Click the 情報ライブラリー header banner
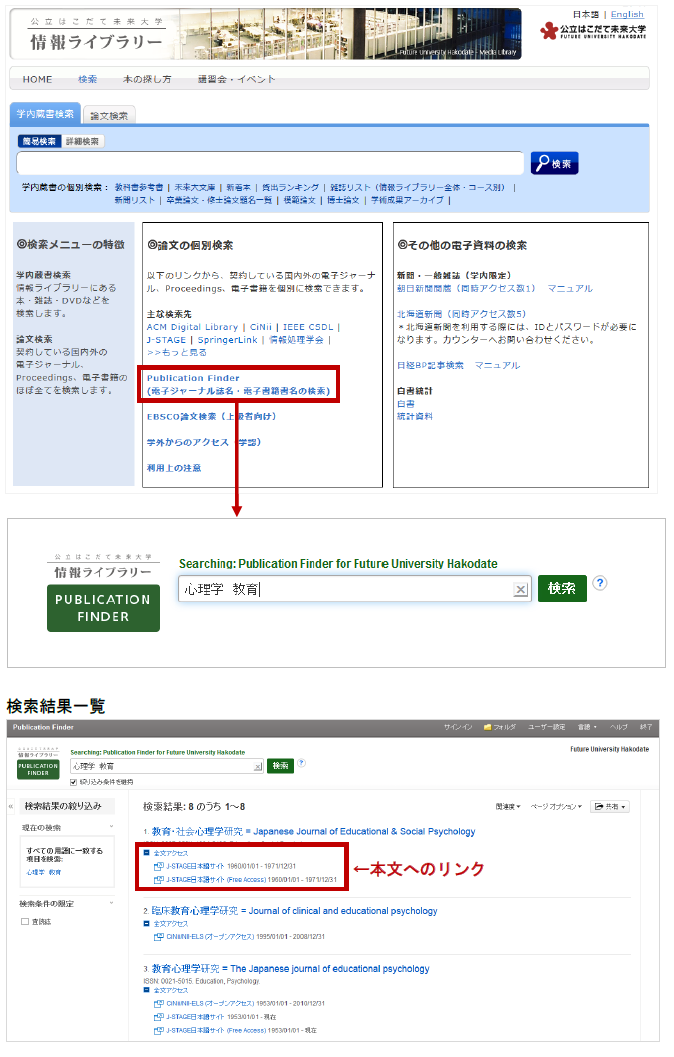674x1057 pixels. pos(266,34)
